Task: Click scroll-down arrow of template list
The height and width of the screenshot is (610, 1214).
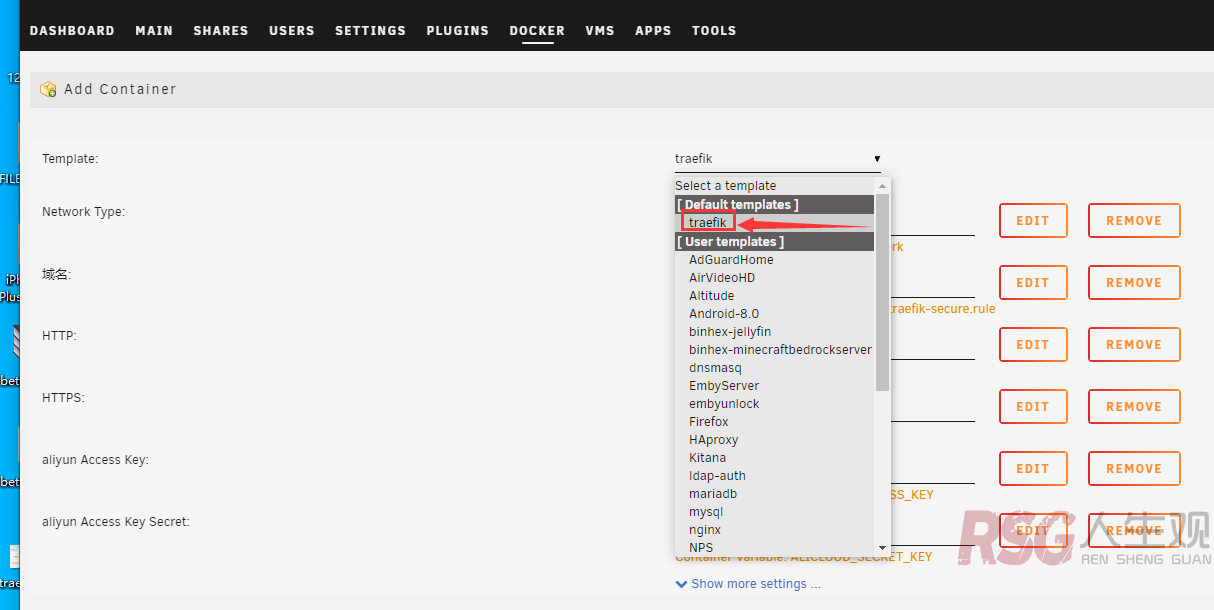Action: pos(882,547)
